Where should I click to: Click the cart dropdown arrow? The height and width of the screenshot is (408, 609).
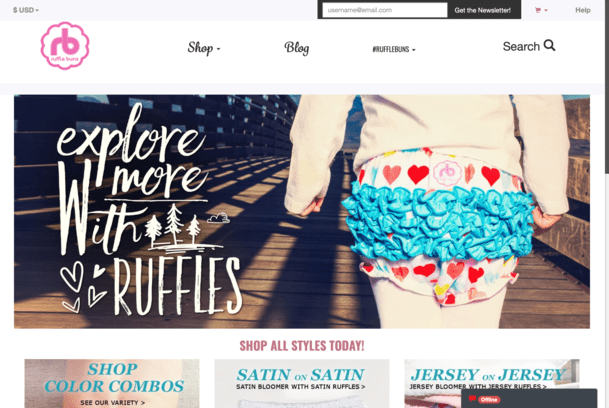click(x=546, y=10)
